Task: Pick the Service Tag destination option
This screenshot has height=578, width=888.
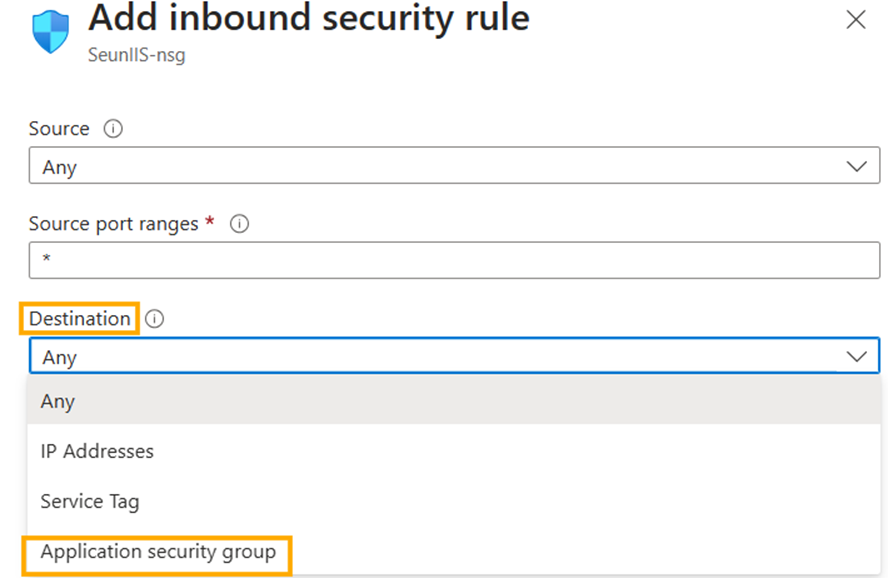Action: click(89, 501)
